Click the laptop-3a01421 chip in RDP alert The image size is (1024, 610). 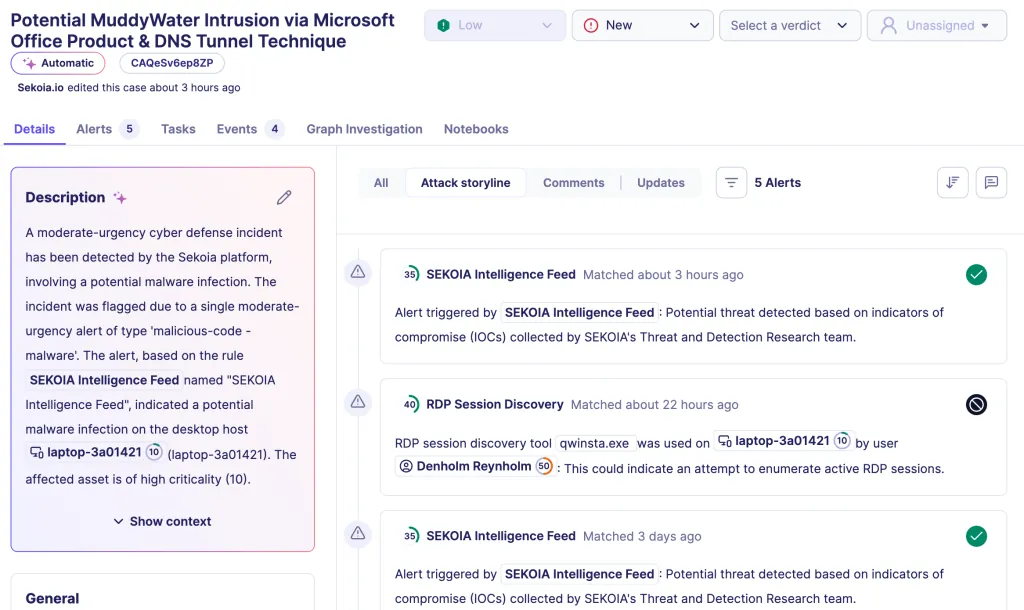(782, 441)
